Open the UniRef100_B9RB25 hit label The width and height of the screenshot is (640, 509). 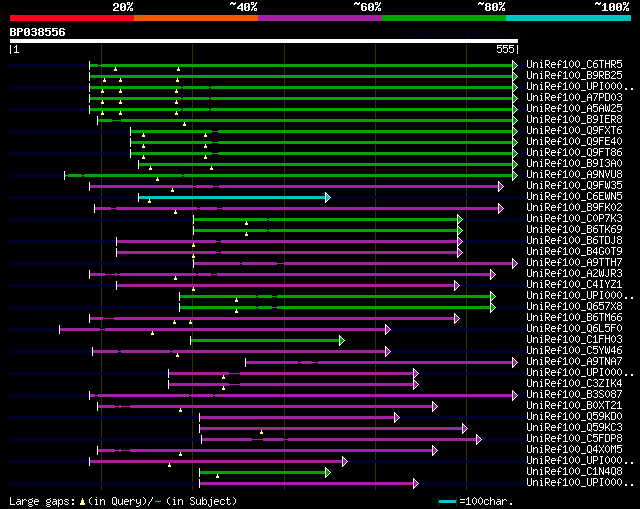coord(574,76)
